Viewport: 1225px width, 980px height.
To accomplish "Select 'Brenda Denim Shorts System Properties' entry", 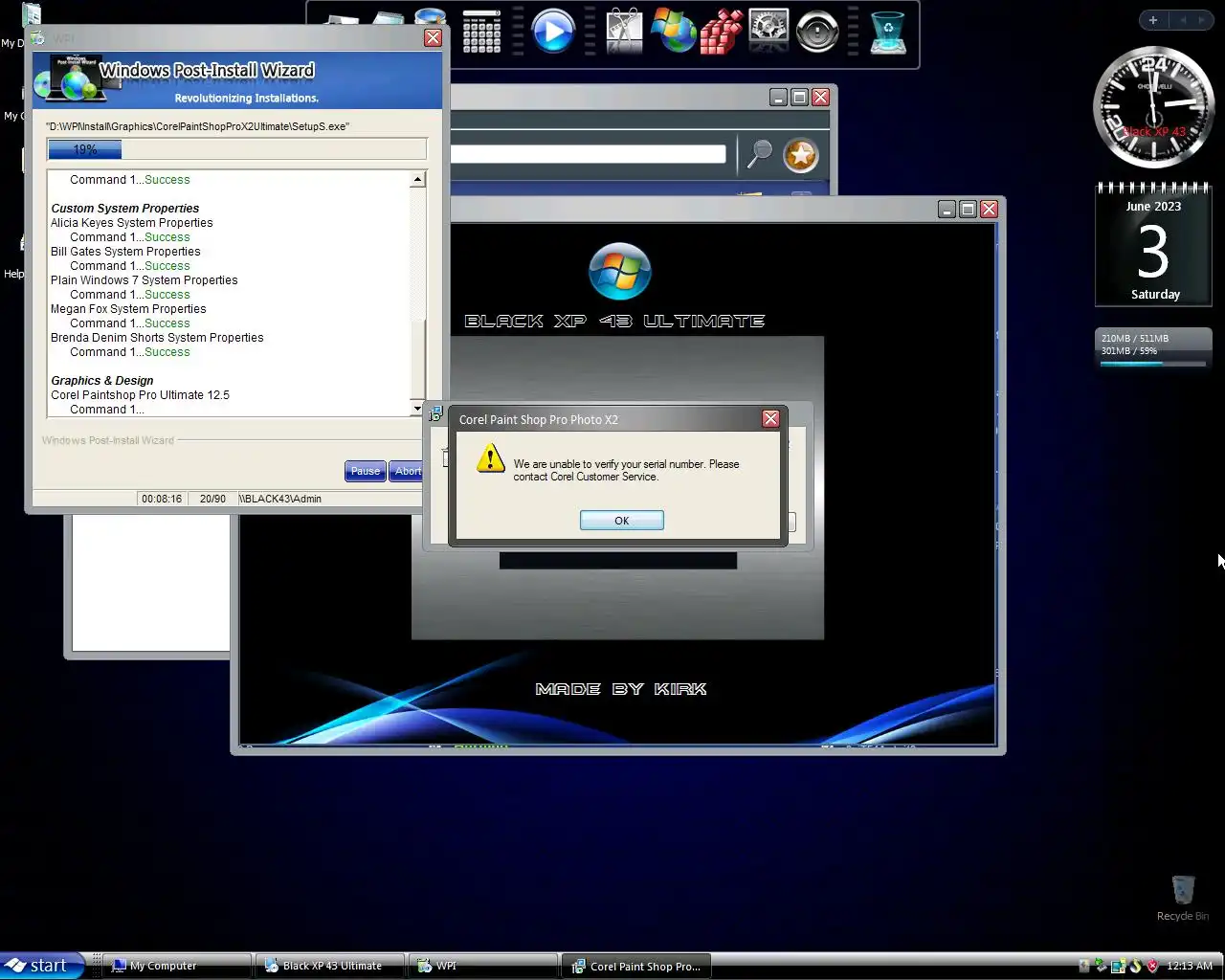I will point(157,337).
